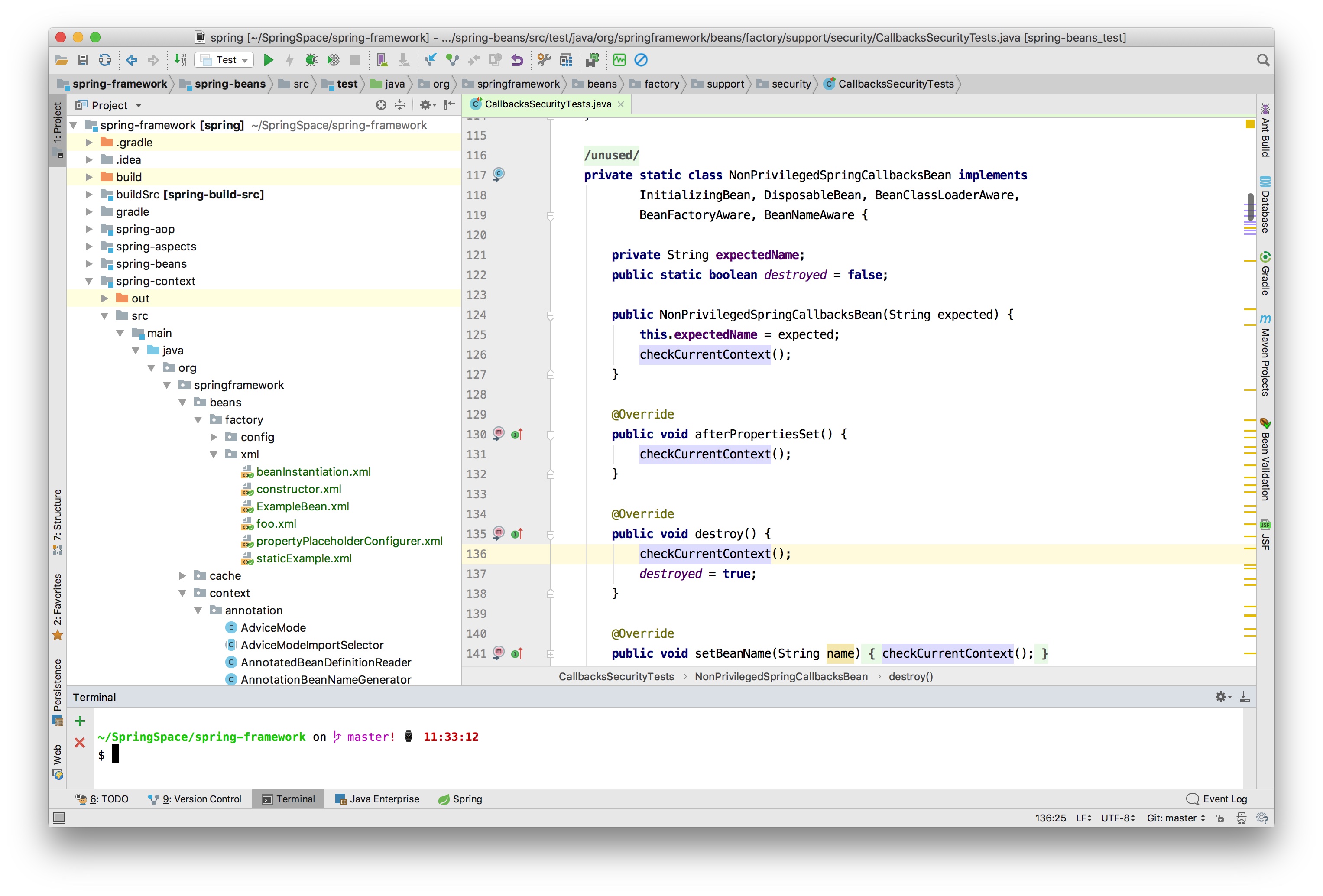The height and width of the screenshot is (896, 1323).
Task: Close the terminal session with red X
Action: [x=80, y=742]
